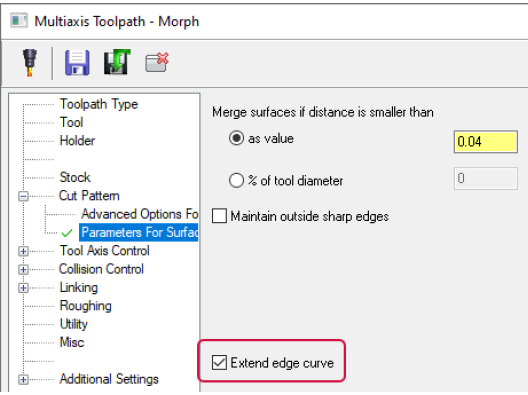Click the yellow 0.04 merge distance field

point(486,142)
